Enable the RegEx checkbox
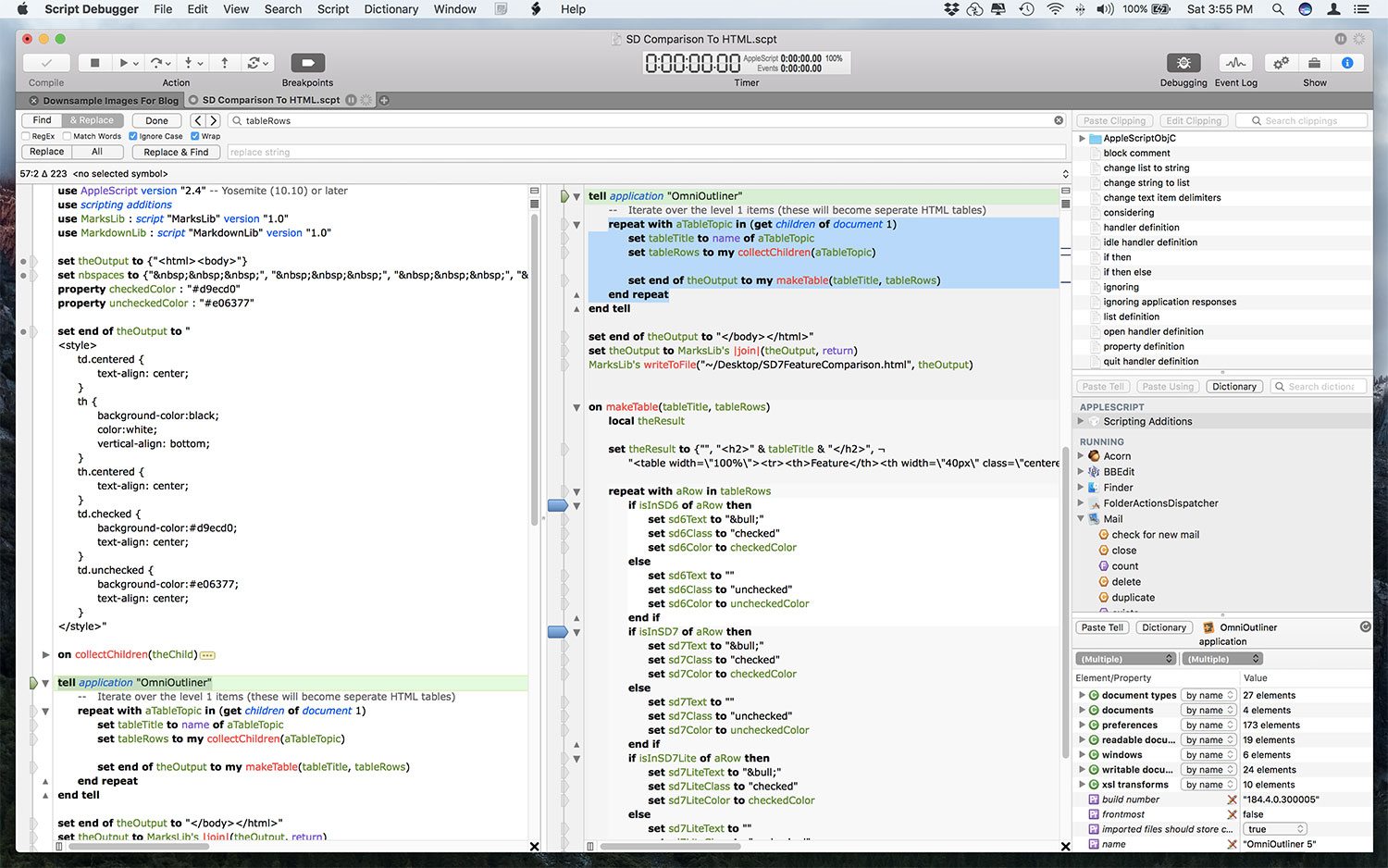The height and width of the screenshot is (868, 1388). tap(26, 136)
